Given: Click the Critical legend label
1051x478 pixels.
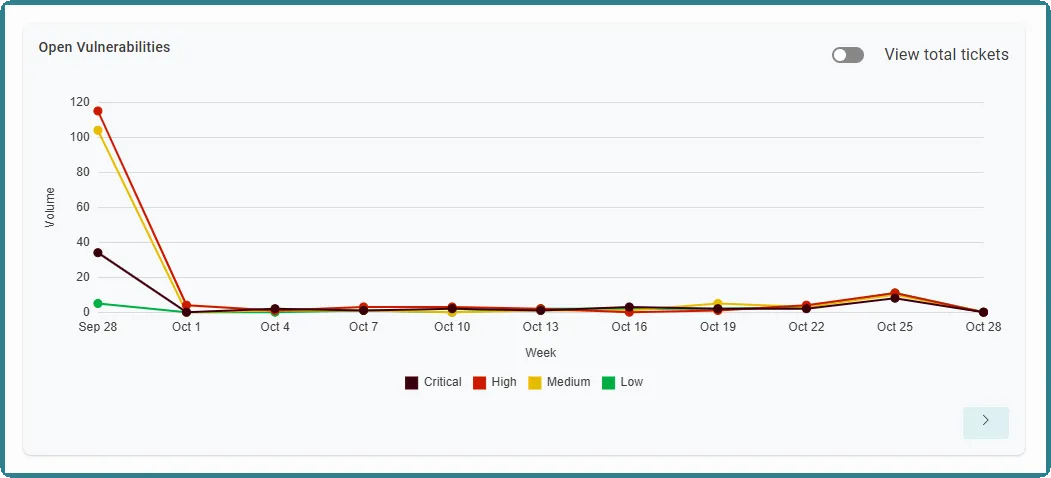Looking at the screenshot, I should [442, 382].
